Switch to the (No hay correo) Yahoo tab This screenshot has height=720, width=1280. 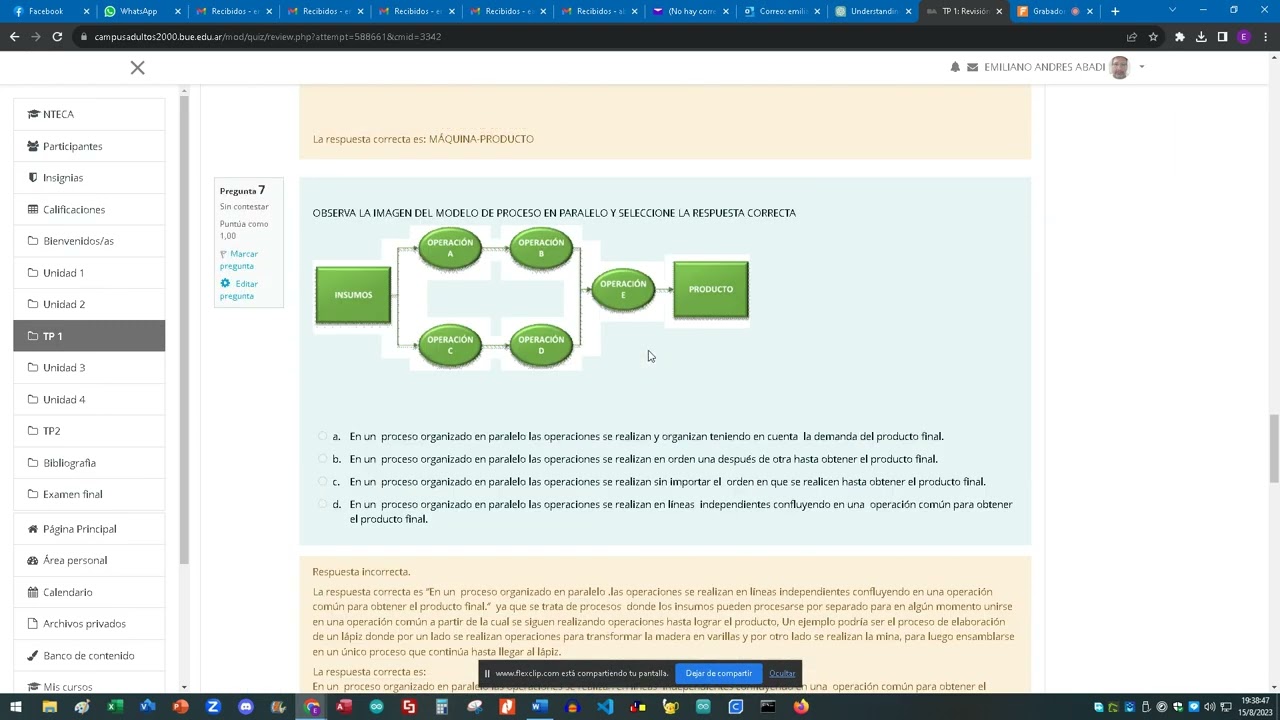pos(690,11)
